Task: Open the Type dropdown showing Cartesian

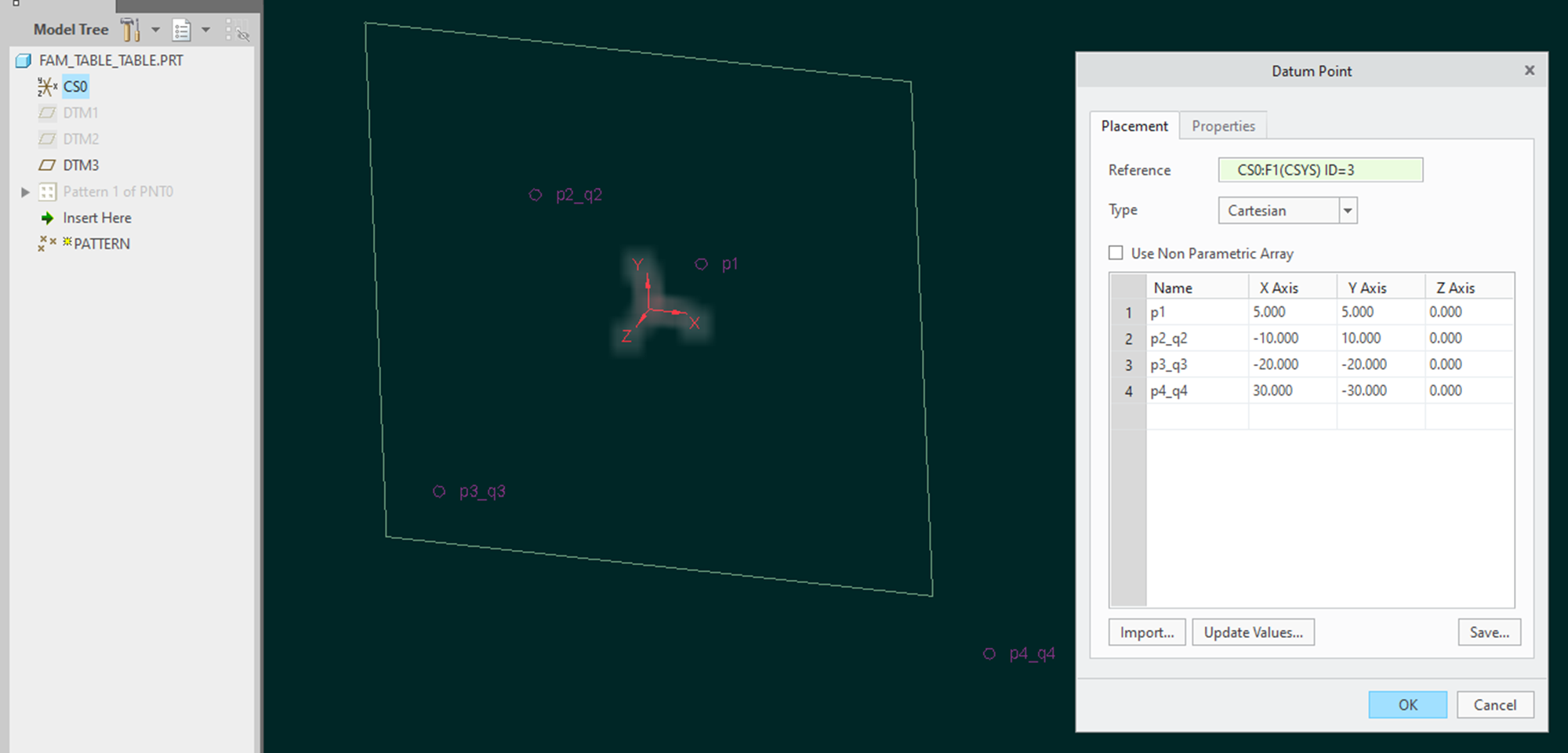Action: (x=1348, y=210)
